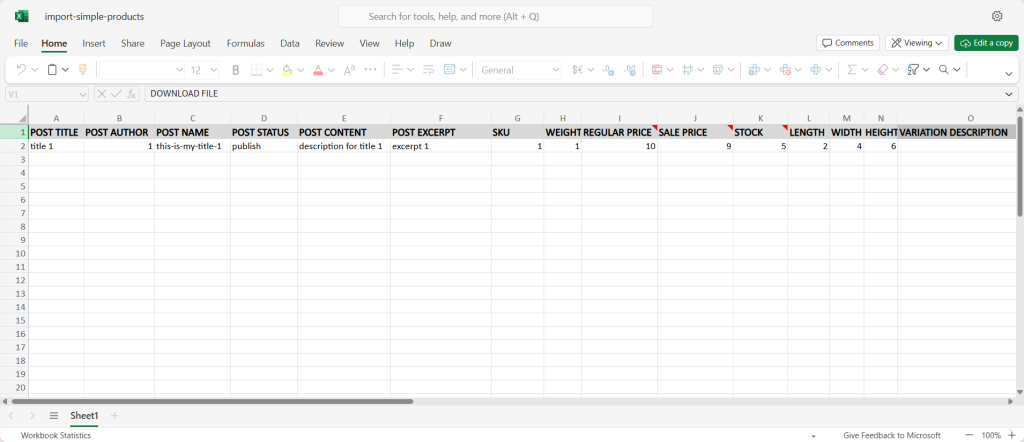Click the Sort and Filter icon
This screenshot has height=442, width=1024.
tap(913, 70)
